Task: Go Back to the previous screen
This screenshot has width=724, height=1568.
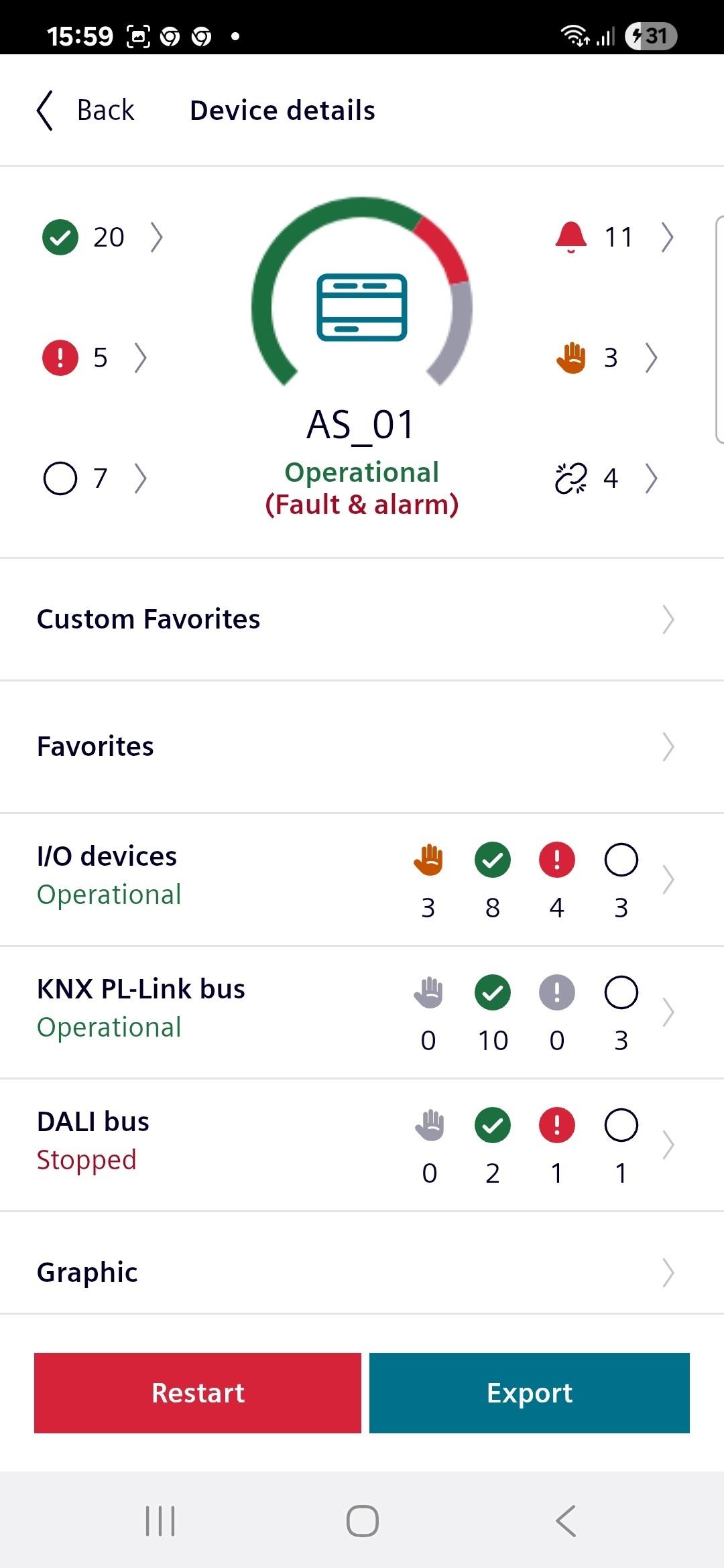Action: 85,111
